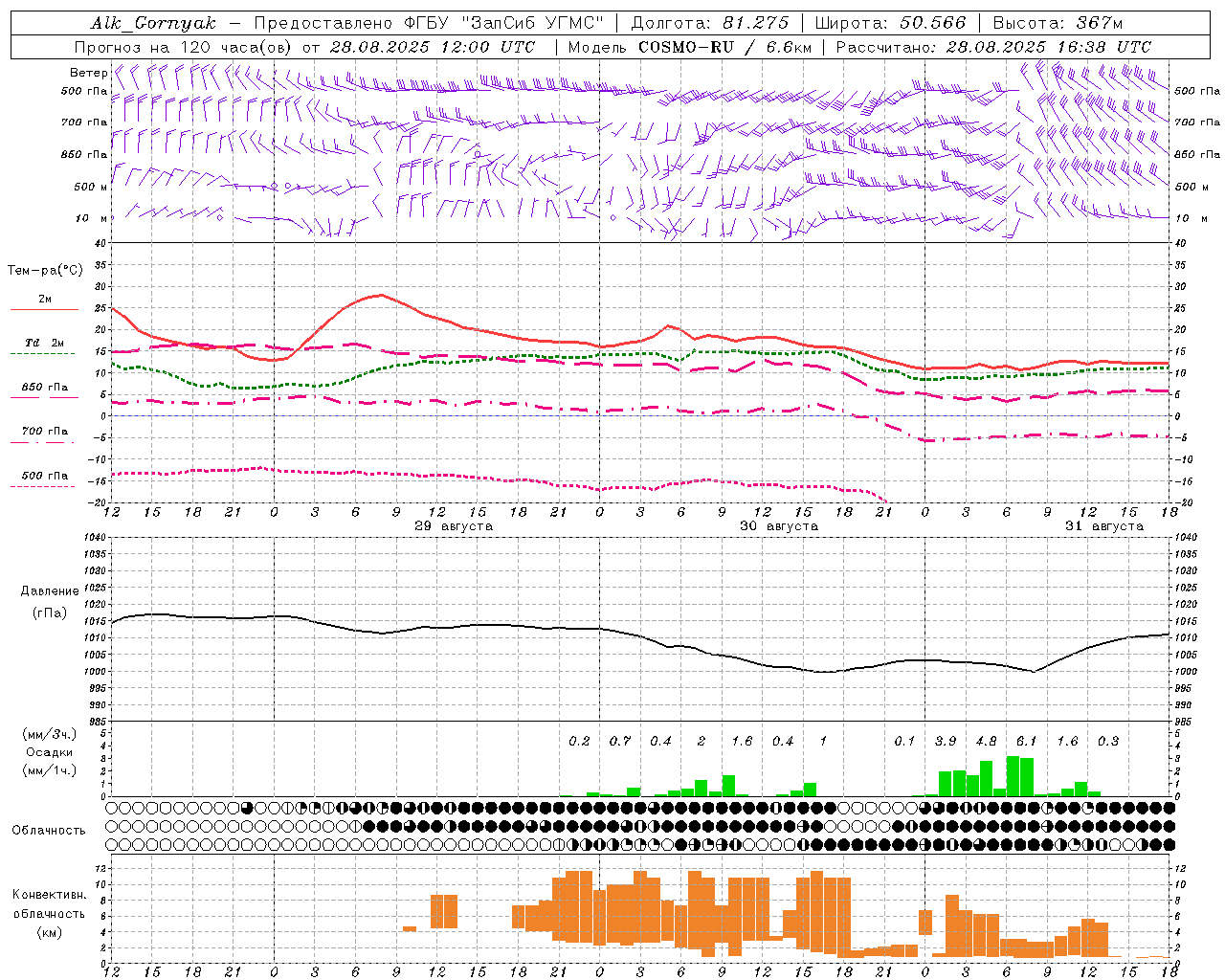
Task: Click the 'Ветер' wind panel label
Action: pos(88,73)
